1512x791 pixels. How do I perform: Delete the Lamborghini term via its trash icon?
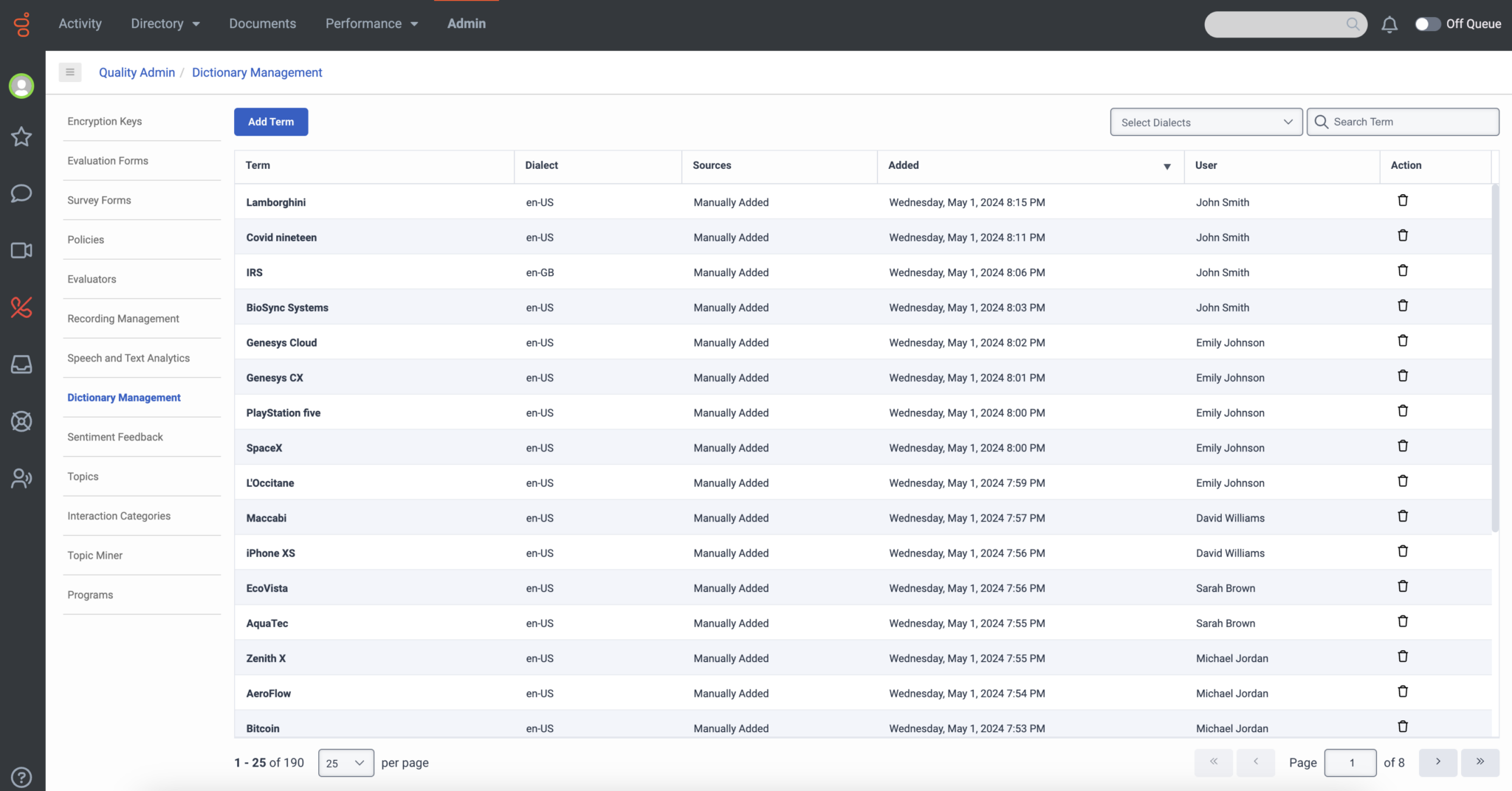point(1402,200)
